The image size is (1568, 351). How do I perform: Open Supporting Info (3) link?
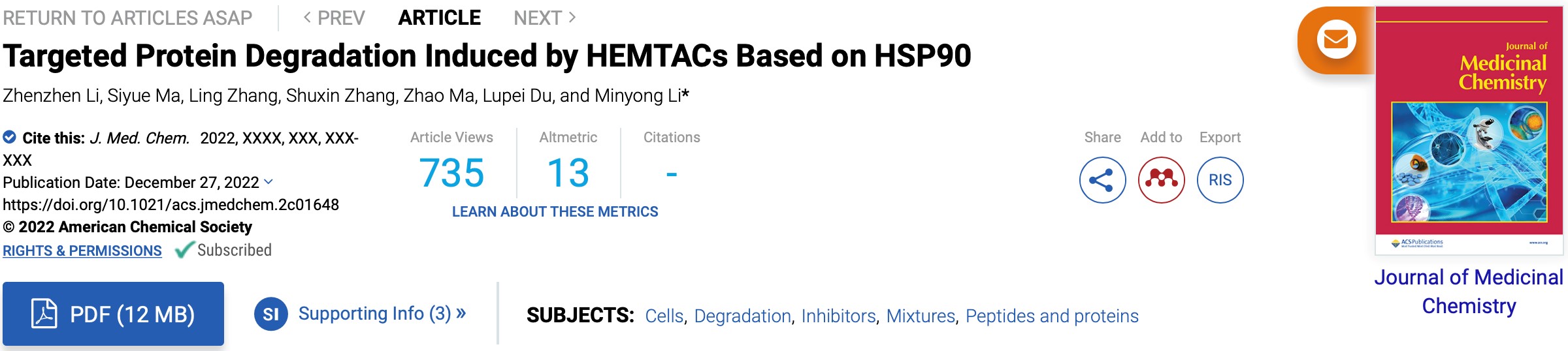tap(382, 314)
